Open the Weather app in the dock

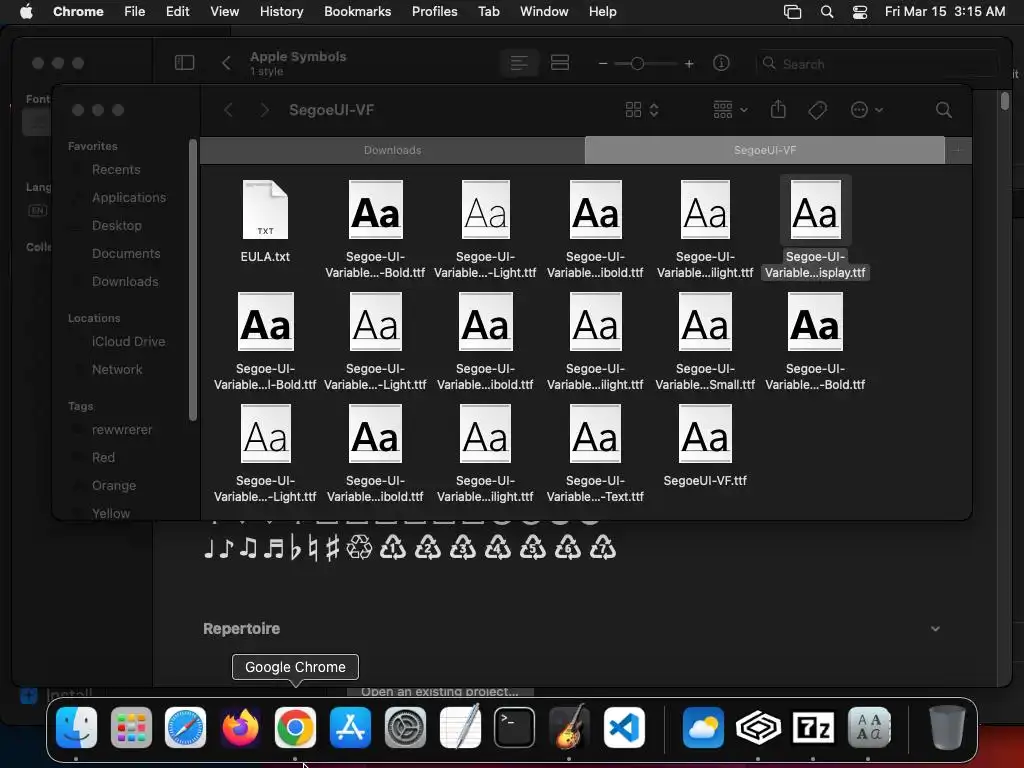(x=703, y=728)
